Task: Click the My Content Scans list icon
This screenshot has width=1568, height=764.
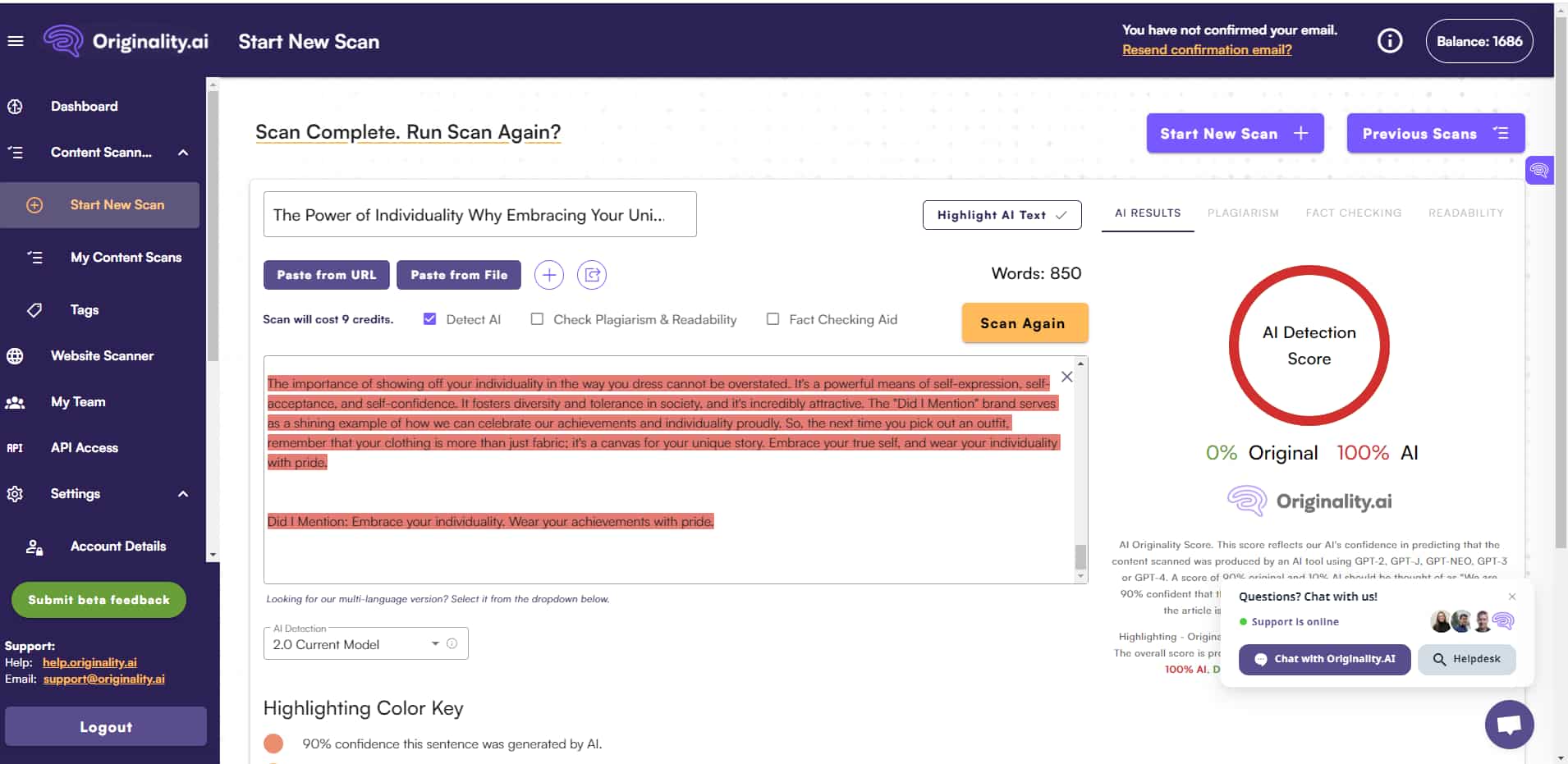Action: (34, 258)
